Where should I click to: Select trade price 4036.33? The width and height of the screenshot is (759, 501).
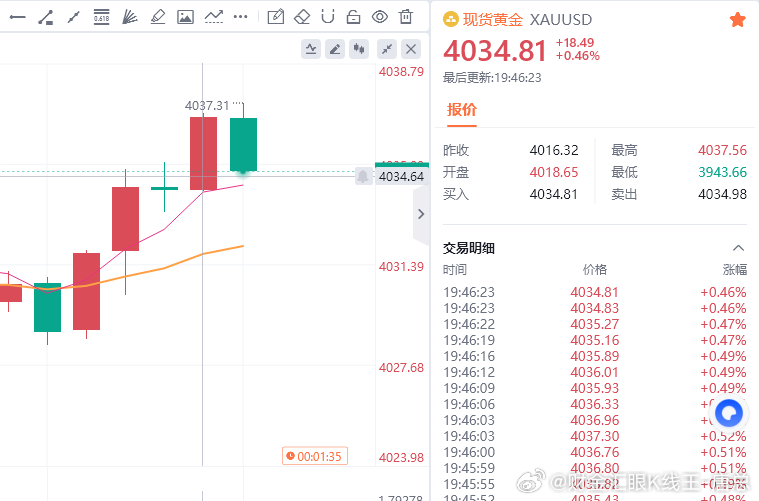(x=595, y=404)
